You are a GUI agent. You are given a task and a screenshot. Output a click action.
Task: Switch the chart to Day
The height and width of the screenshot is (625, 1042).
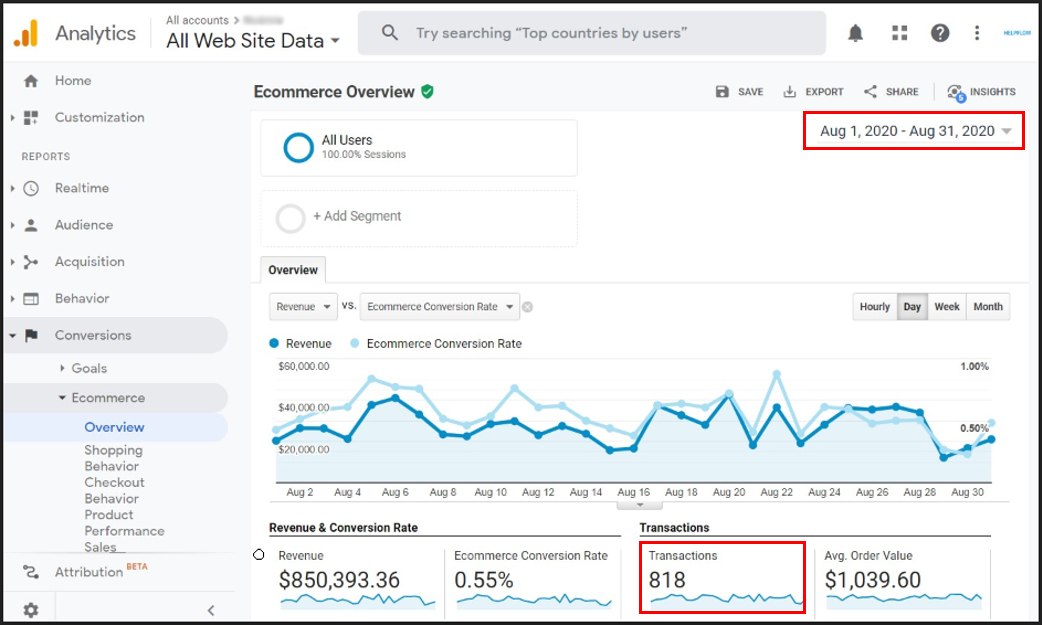pos(912,307)
